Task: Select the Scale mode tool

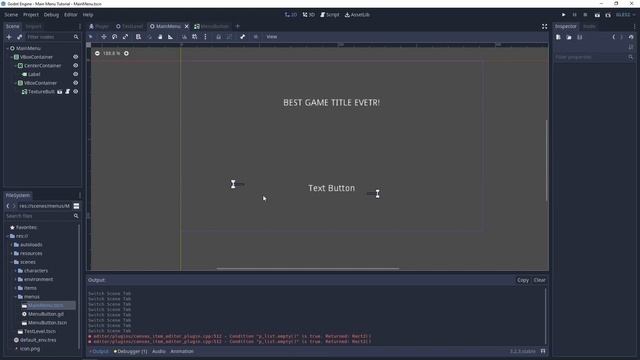Action: click(126, 37)
